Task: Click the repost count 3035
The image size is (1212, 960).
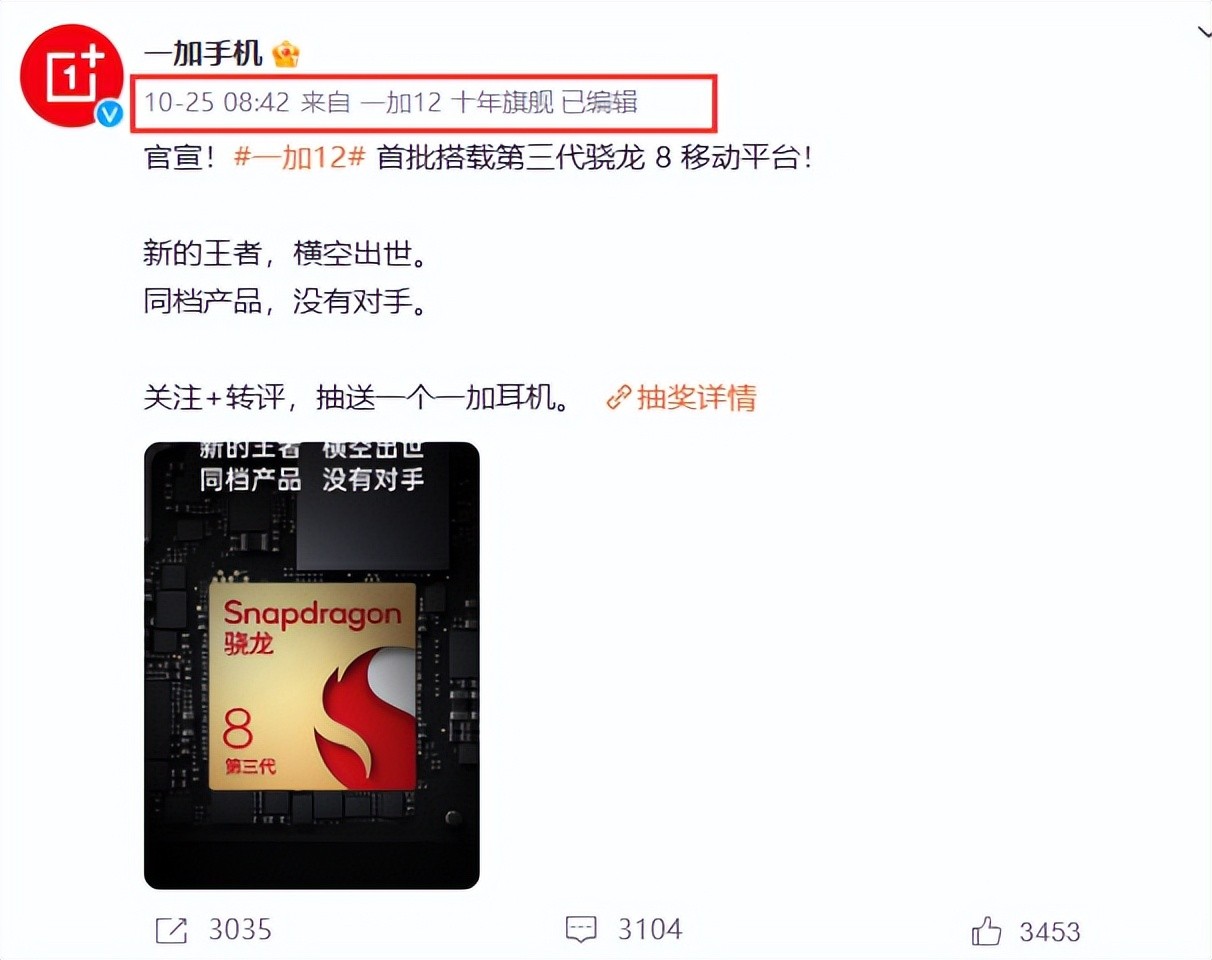Action: [x=240, y=930]
